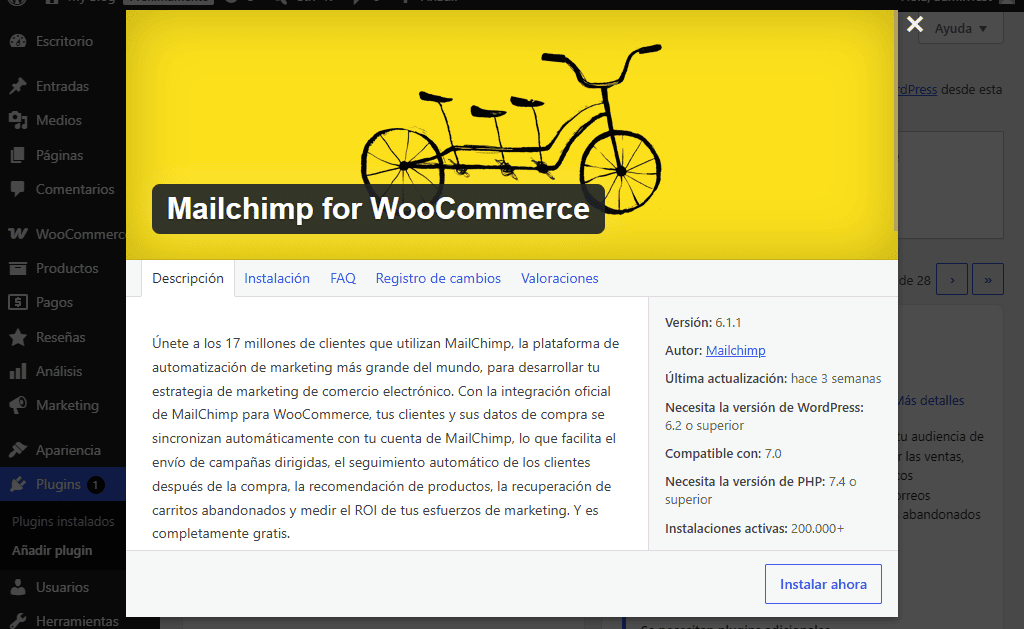
Task: Open the WooCommerce logo icon in sidebar
Action: [18, 234]
